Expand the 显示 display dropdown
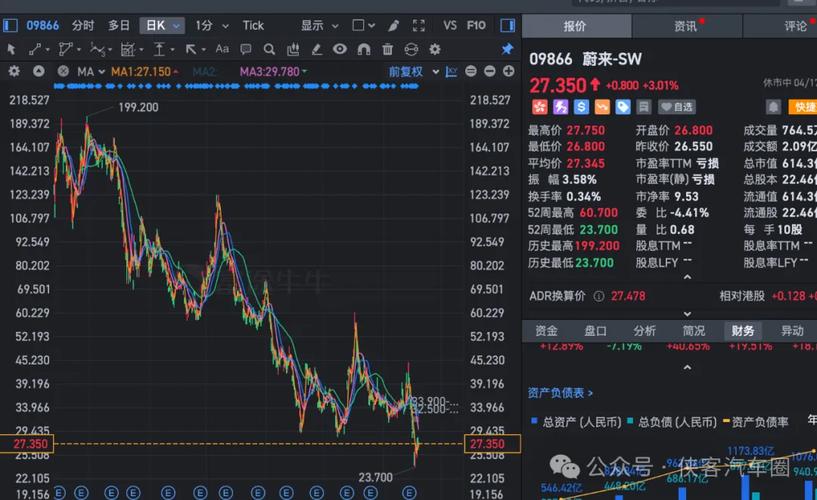 [x=318, y=25]
